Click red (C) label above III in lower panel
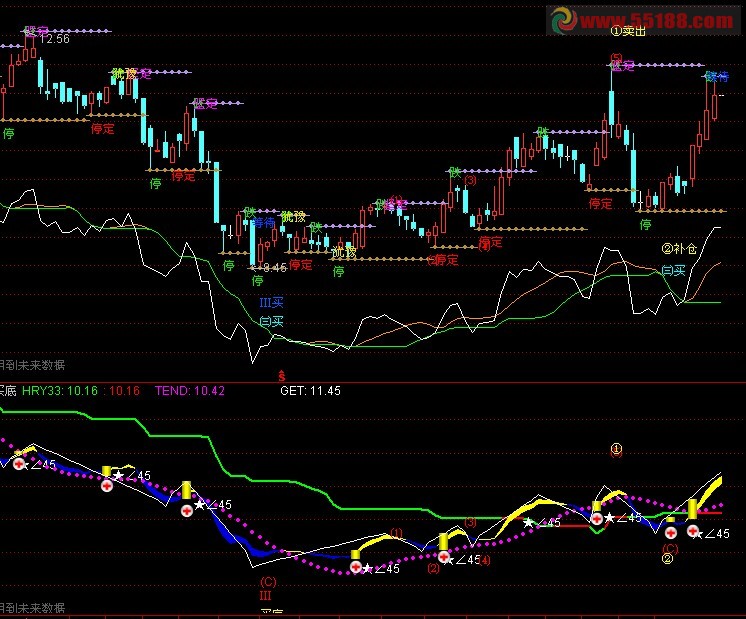746x619 pixels. pos(268,582)
